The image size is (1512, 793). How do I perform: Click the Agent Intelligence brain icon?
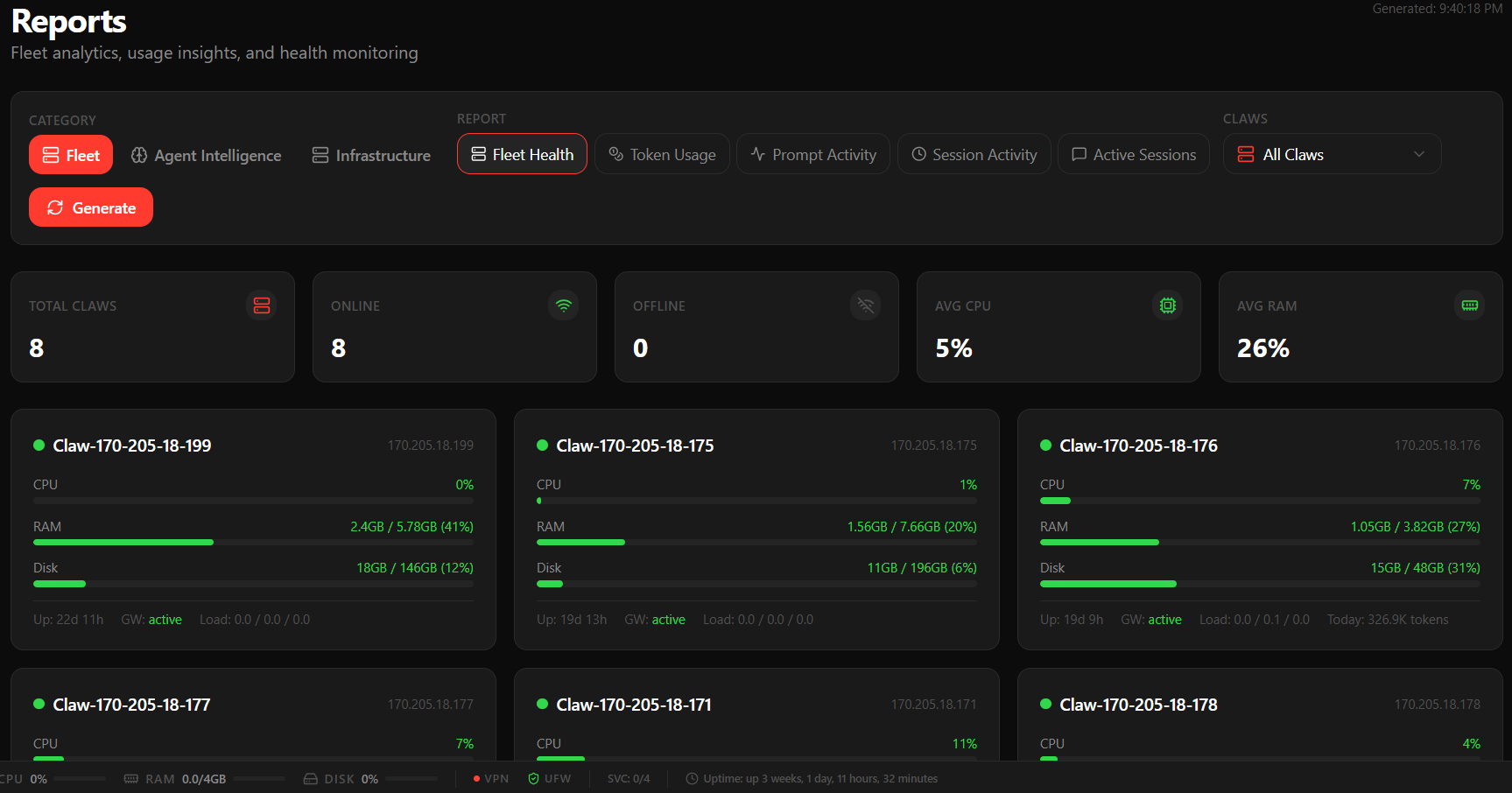coord(139,155)
